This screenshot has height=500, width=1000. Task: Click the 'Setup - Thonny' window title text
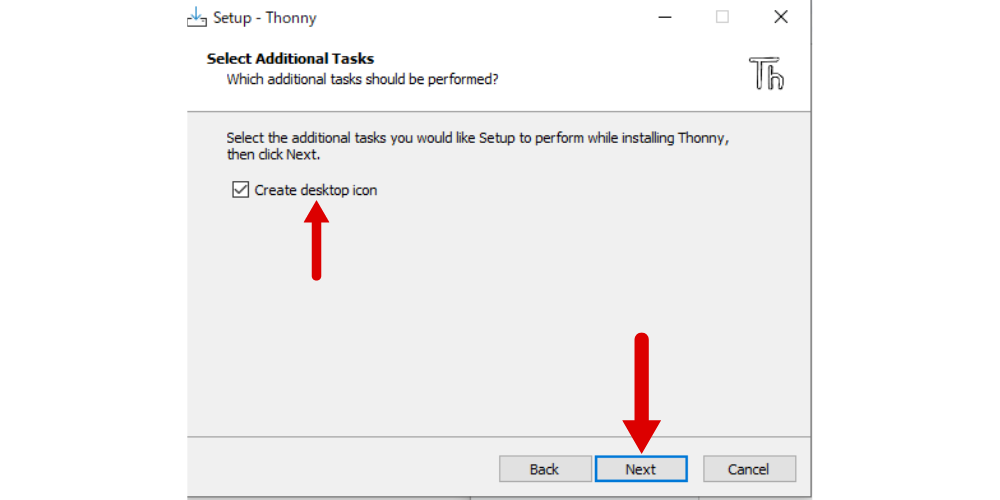pyautogui.click(x=265, y=18)
